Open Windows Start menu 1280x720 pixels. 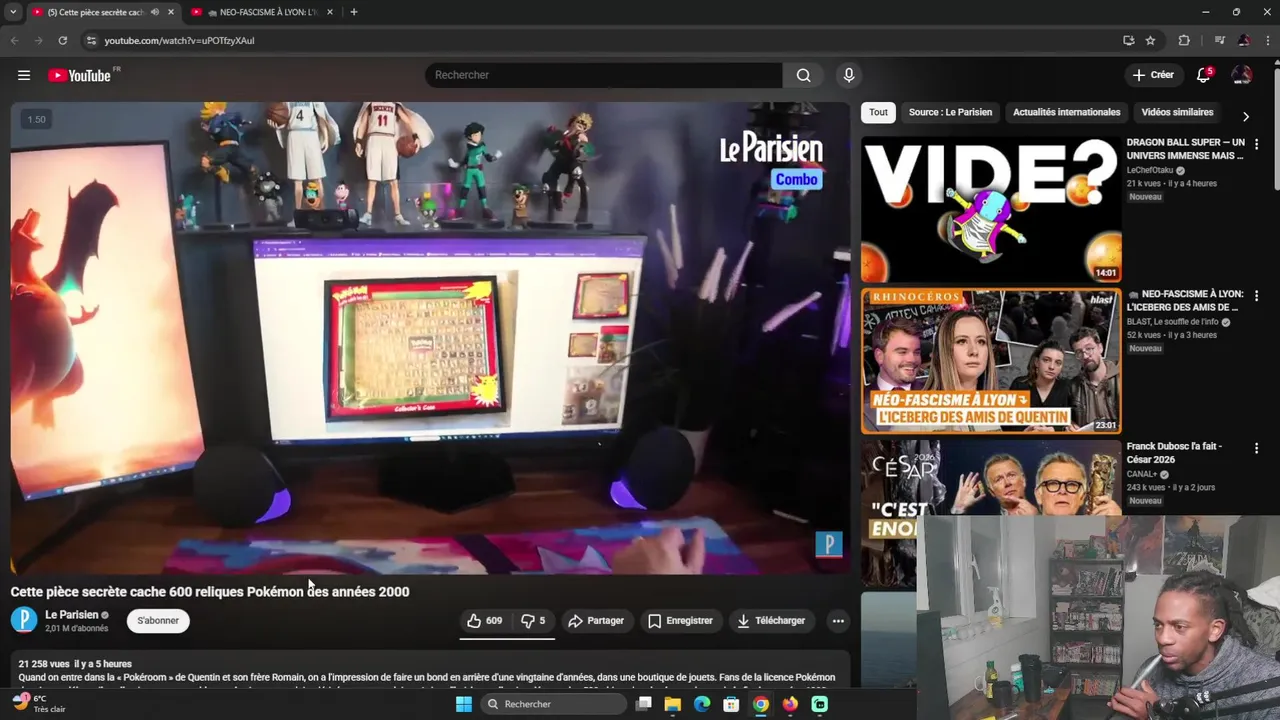464,704
